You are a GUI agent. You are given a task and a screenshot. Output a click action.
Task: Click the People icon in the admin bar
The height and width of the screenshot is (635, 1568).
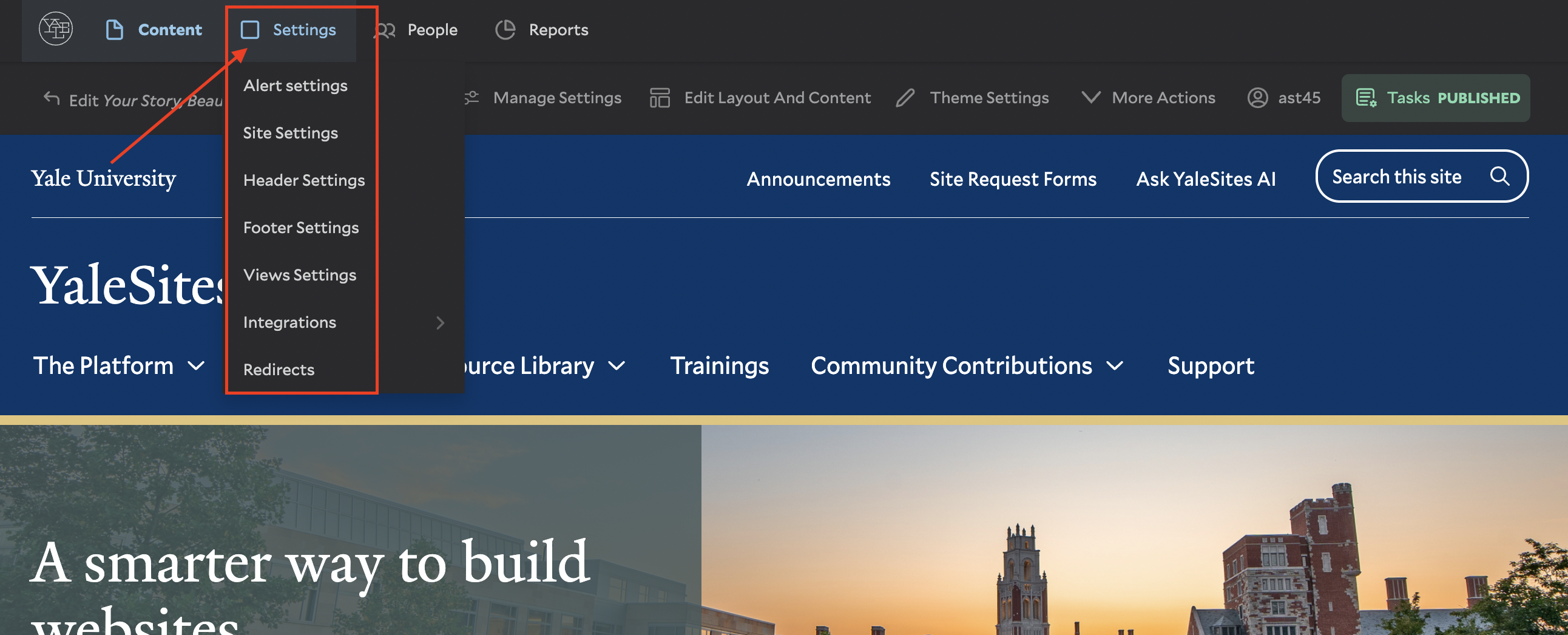384,29
